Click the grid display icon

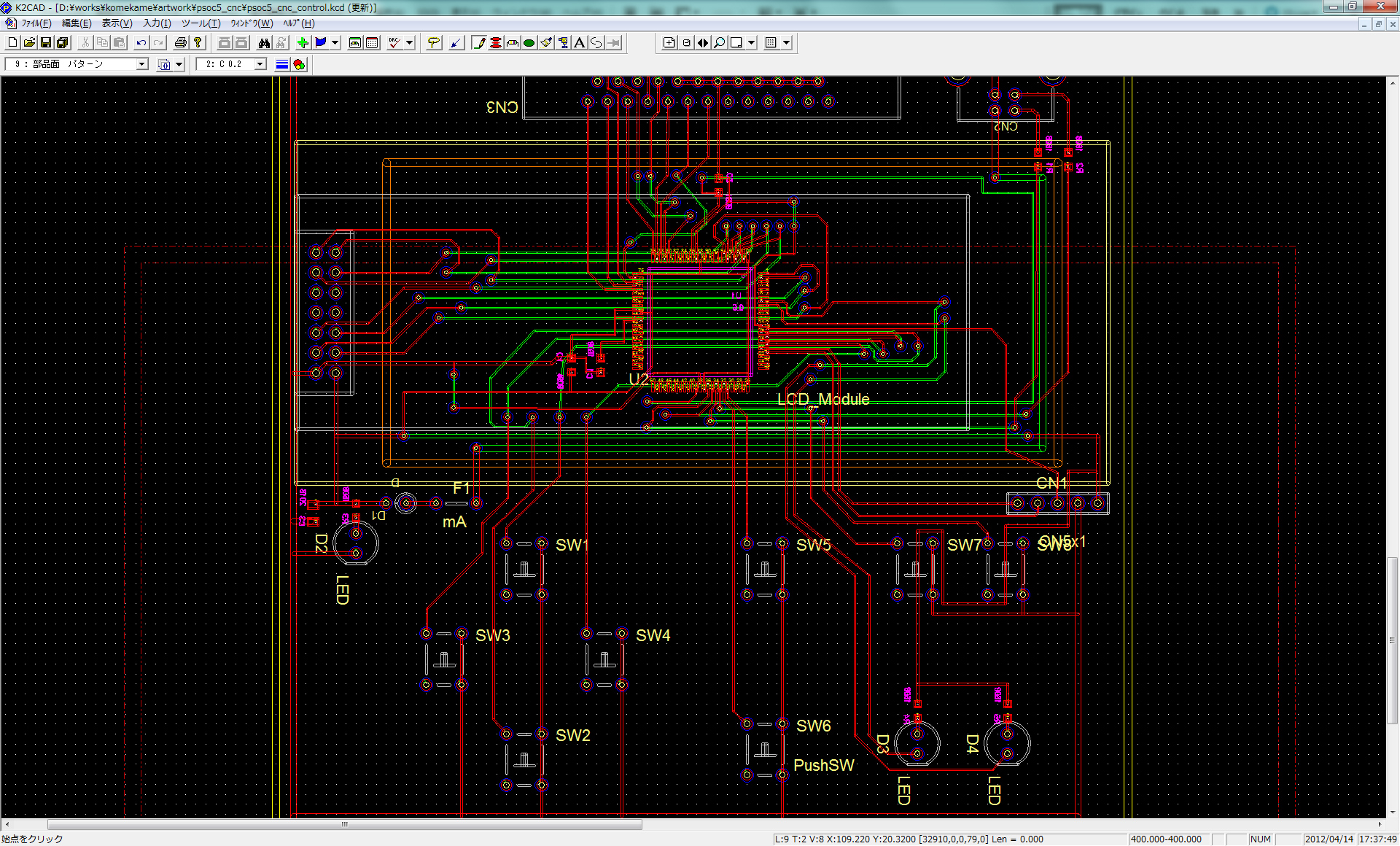(x=771, y=43)
